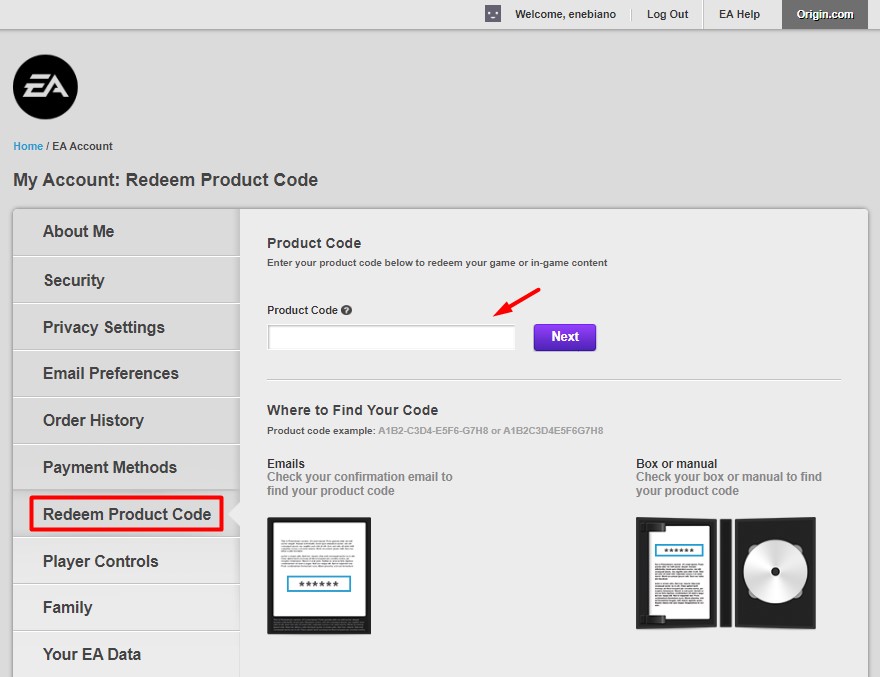Image resolution: width=880 pixels, height=677 pixels.
Task: Click the Product Code input field
Action: 390,337
